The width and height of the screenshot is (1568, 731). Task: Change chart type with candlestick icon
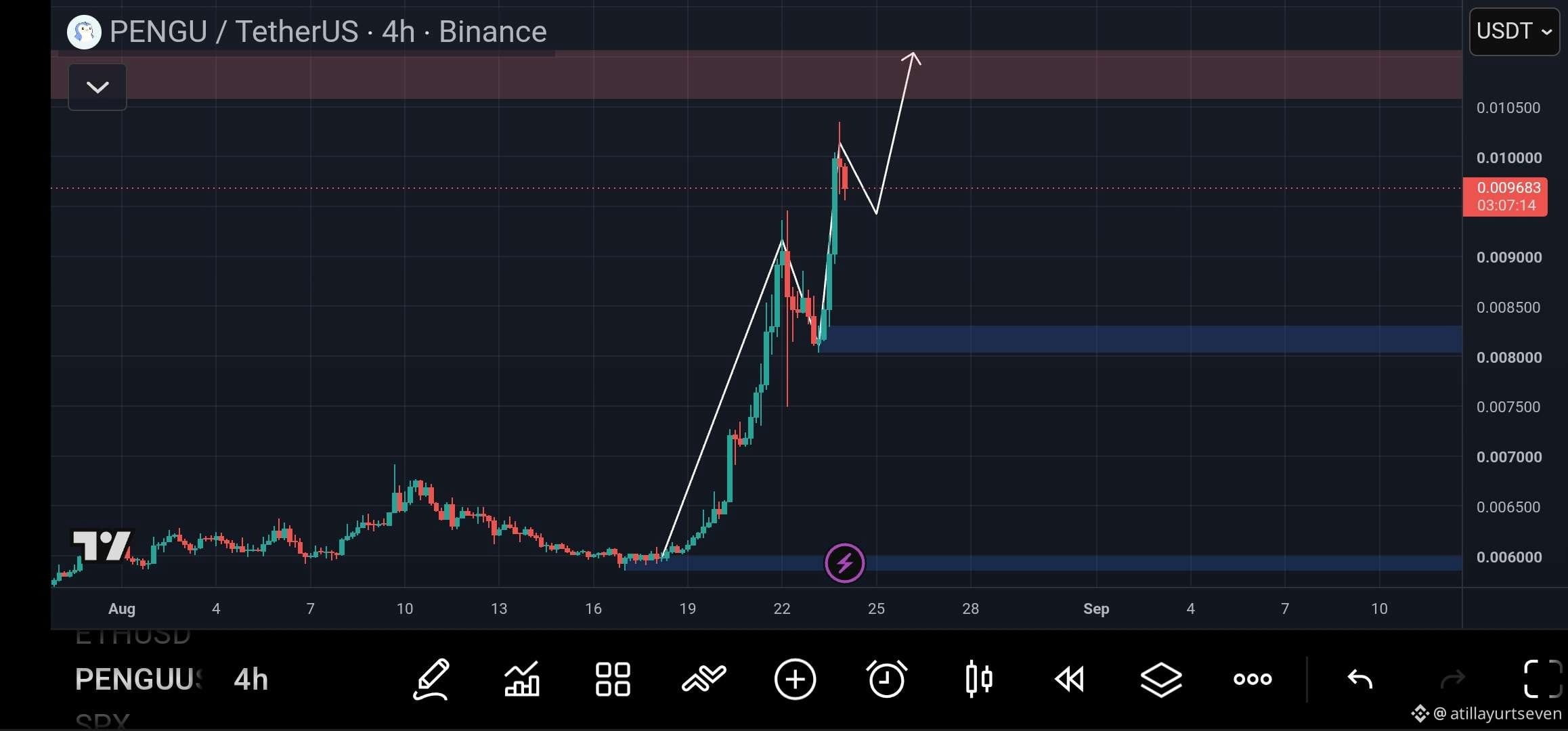pyautogui.click(x=979, y=679)
